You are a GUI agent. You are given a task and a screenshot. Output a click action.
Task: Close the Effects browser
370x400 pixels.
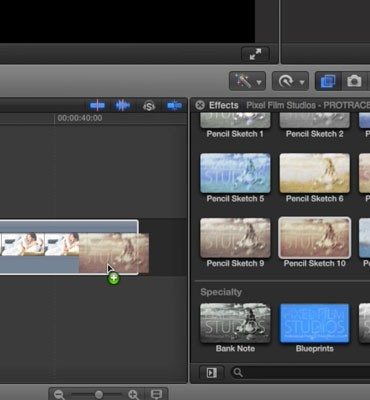pyautogui.click(x=200, y=105)
